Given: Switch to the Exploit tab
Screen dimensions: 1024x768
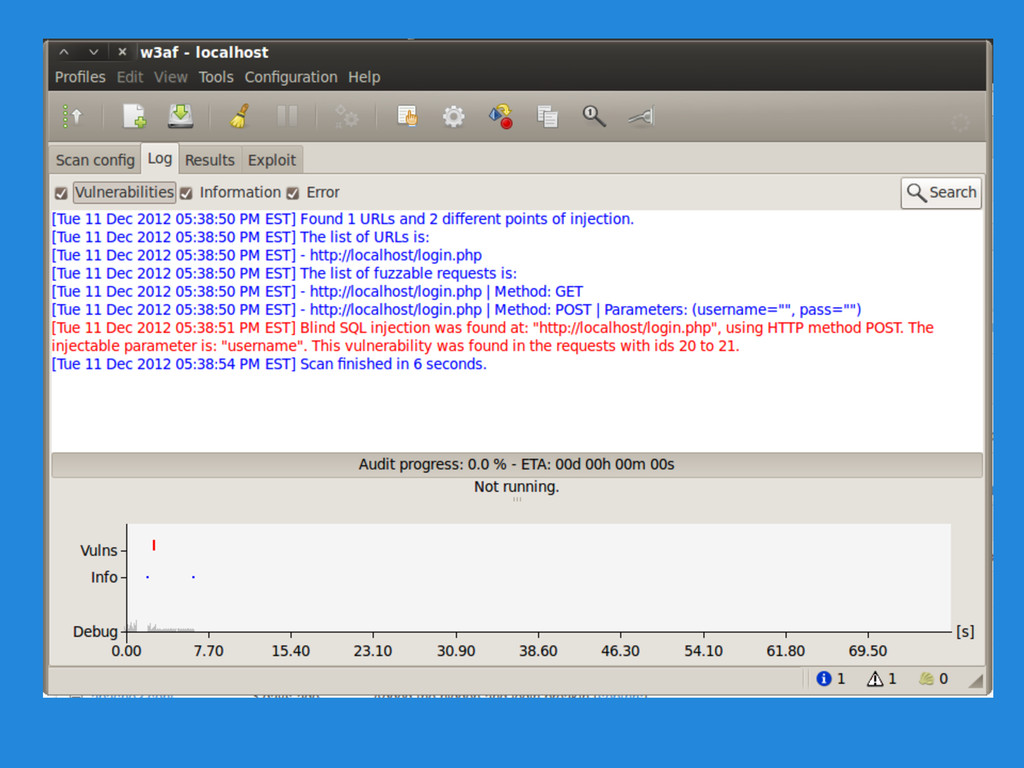Looking at the screenshot, I should (x=272, y=160).
